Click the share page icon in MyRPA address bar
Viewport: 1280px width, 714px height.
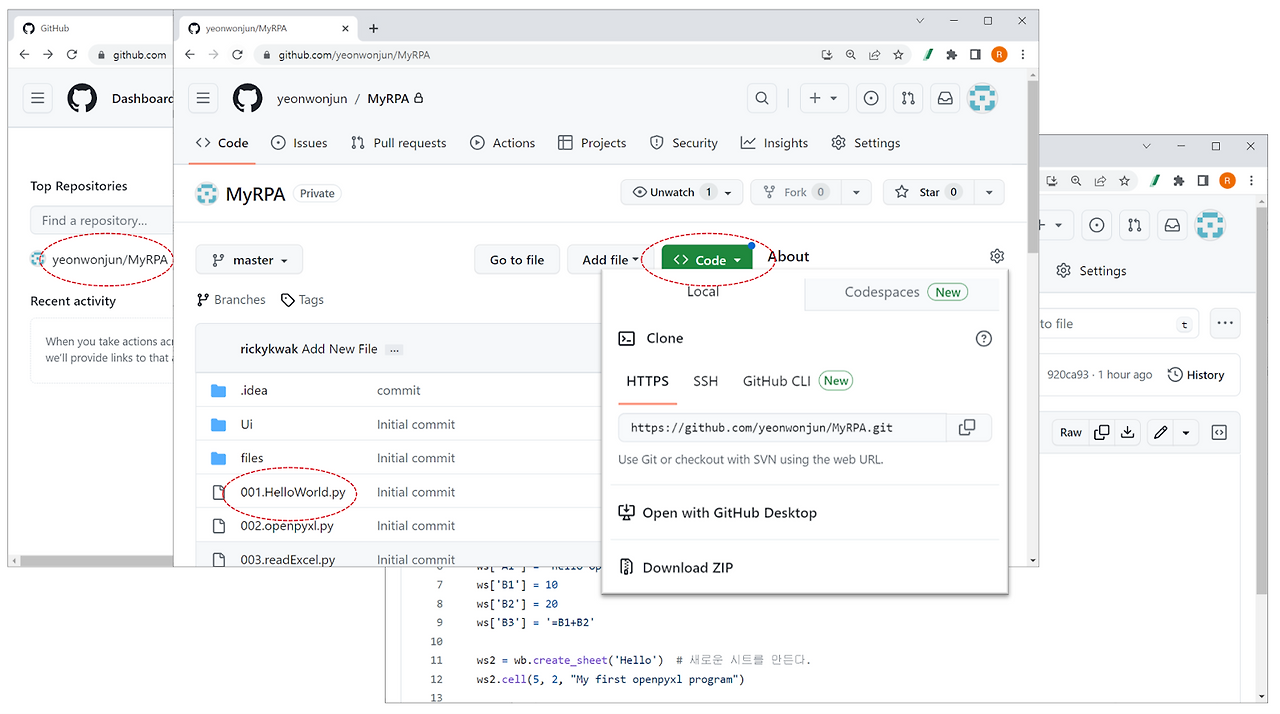875,55
